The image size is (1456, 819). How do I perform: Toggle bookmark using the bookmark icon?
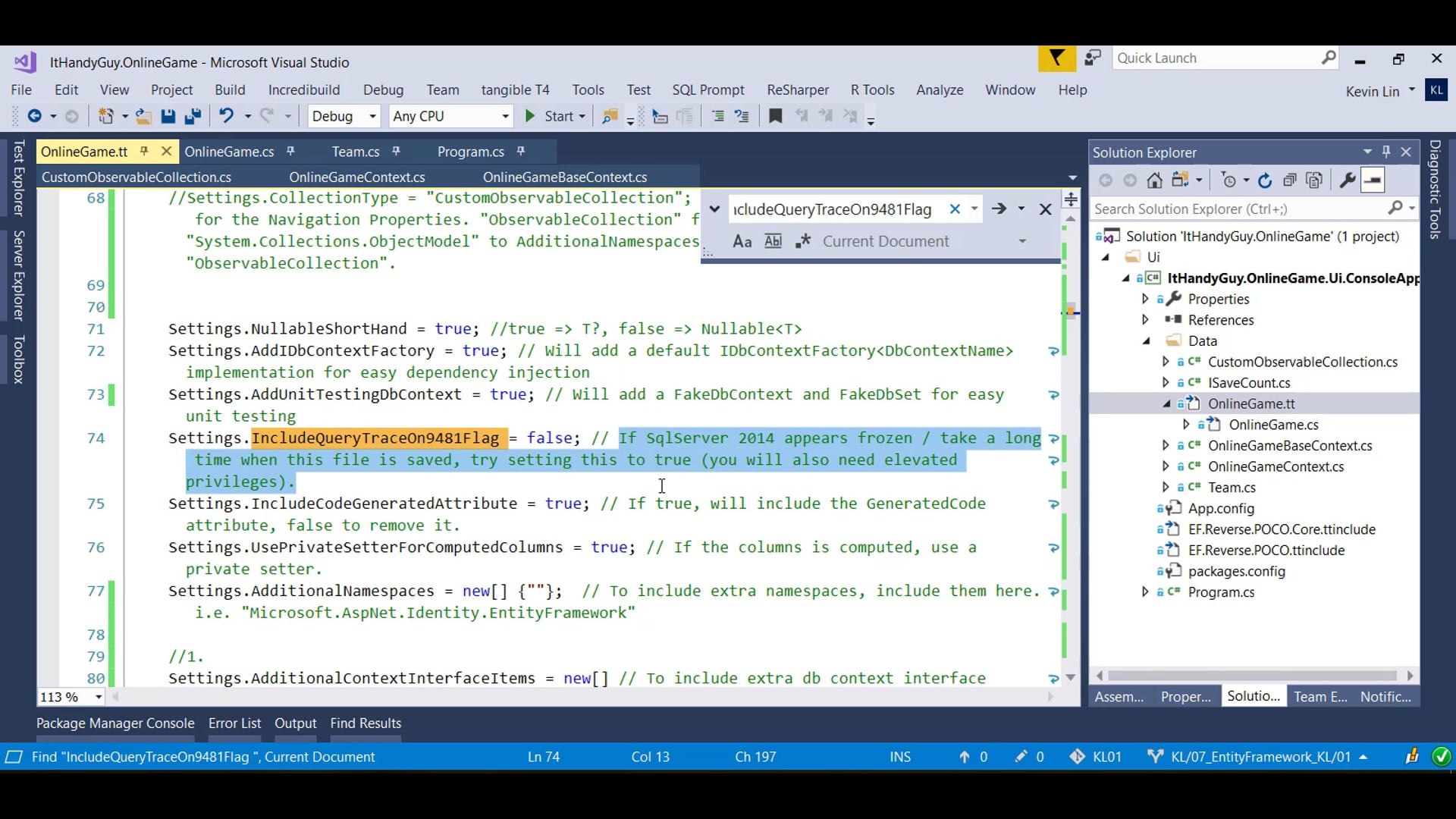point(775,116)
